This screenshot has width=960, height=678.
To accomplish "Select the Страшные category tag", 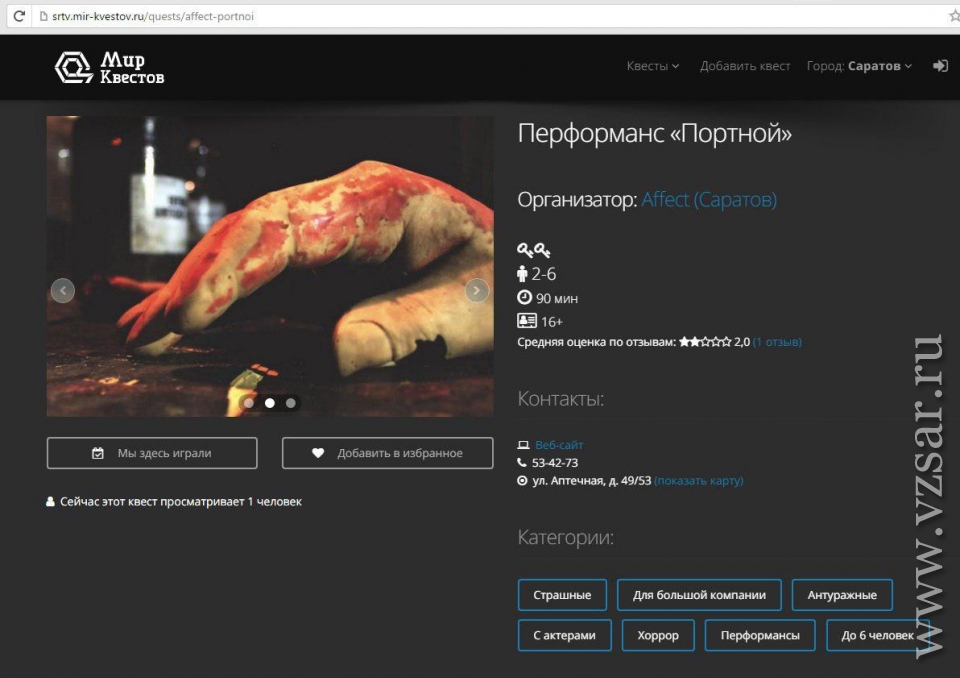I will point(562,595).
